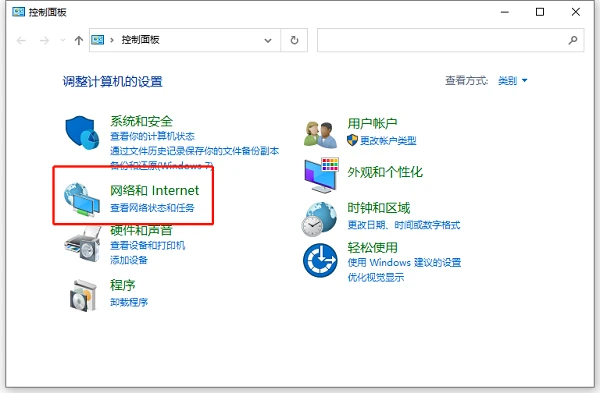Open 通过文件历史记录保存你的文件备份副本
The height and width of the screenshot is (393, 600).
[x=195, y=151]
